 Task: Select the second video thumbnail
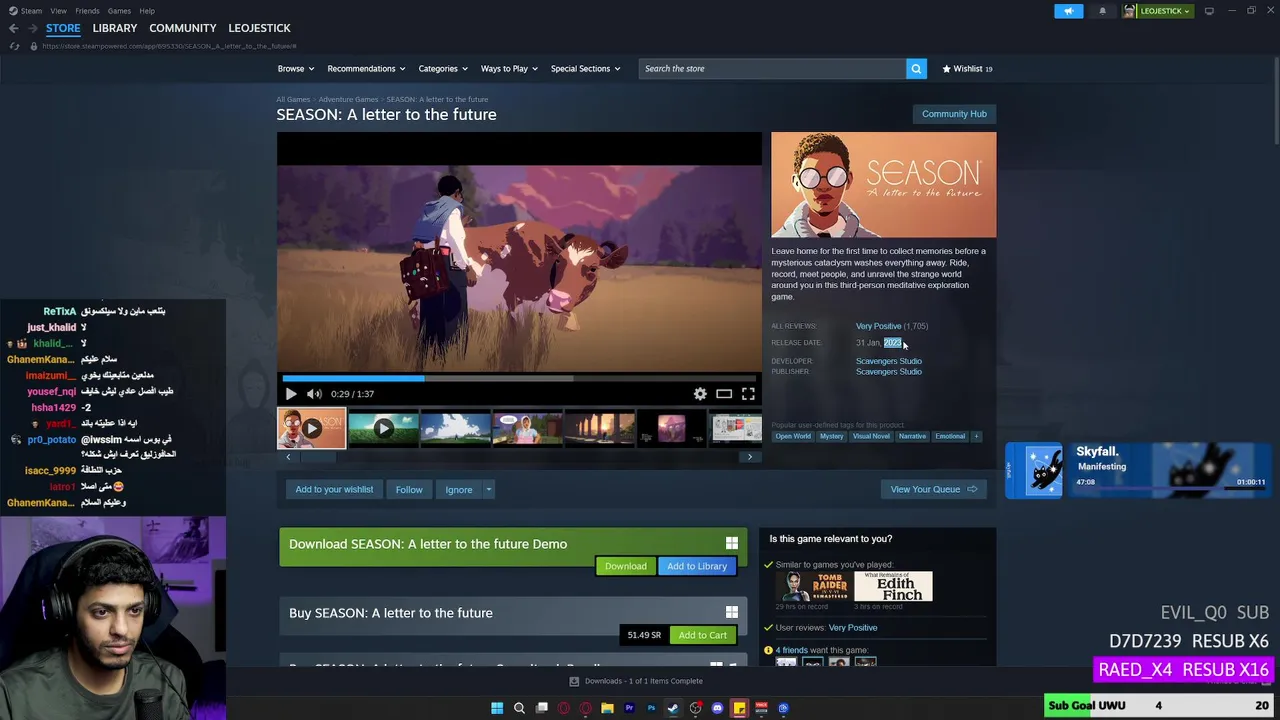click(383, 428)
